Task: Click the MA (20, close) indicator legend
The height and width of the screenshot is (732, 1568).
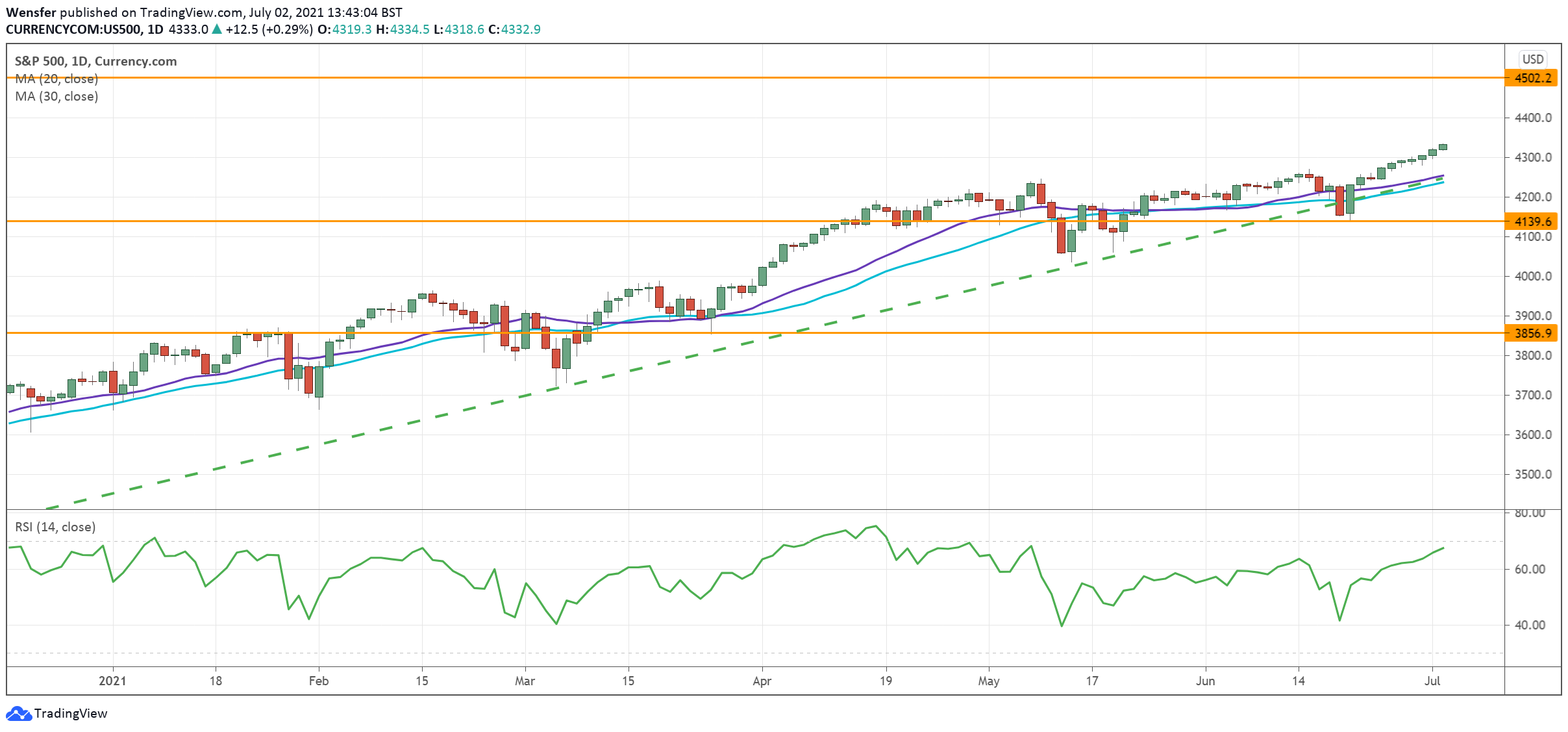Action: coord(56,79)
